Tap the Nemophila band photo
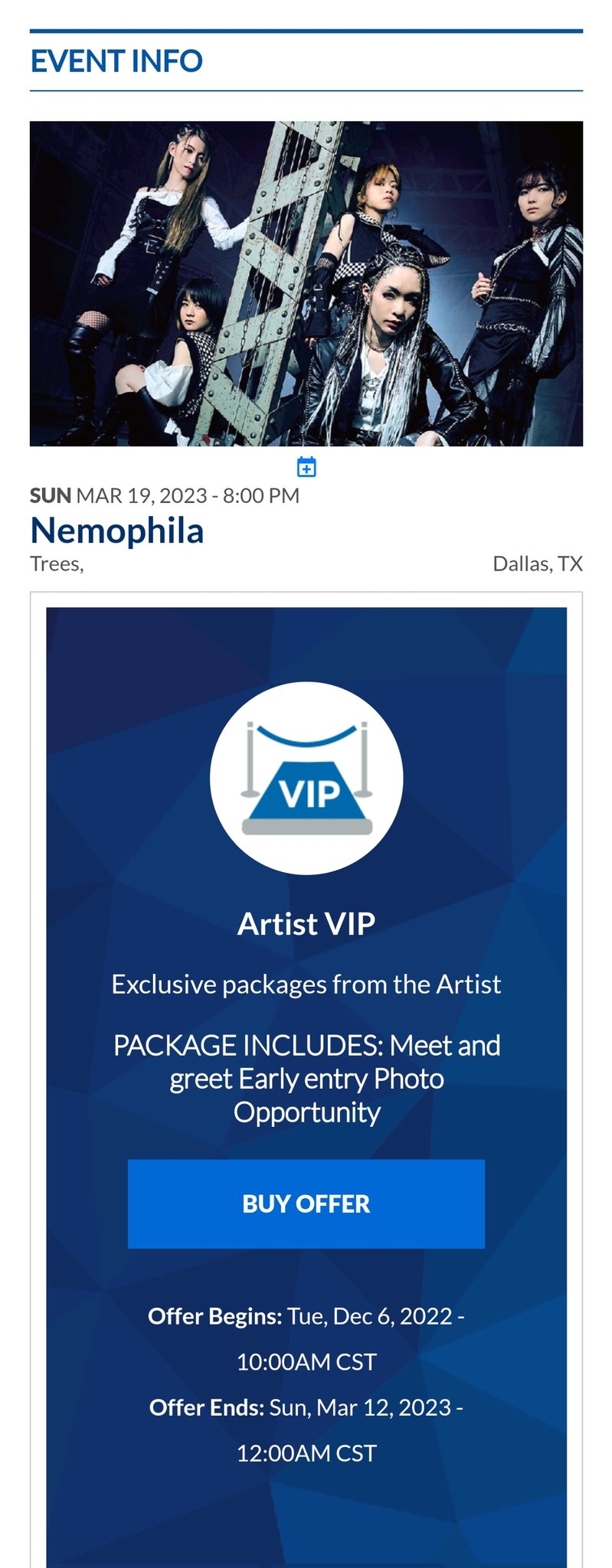612x1568 pixels. click(306, 283)
